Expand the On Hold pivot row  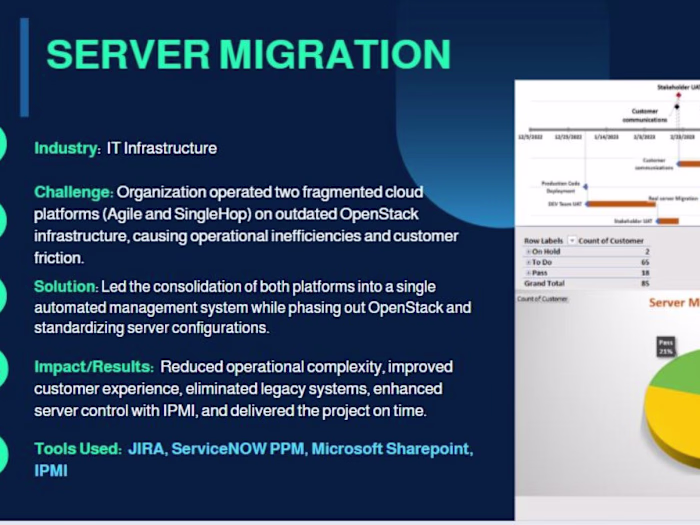[529, 252]
